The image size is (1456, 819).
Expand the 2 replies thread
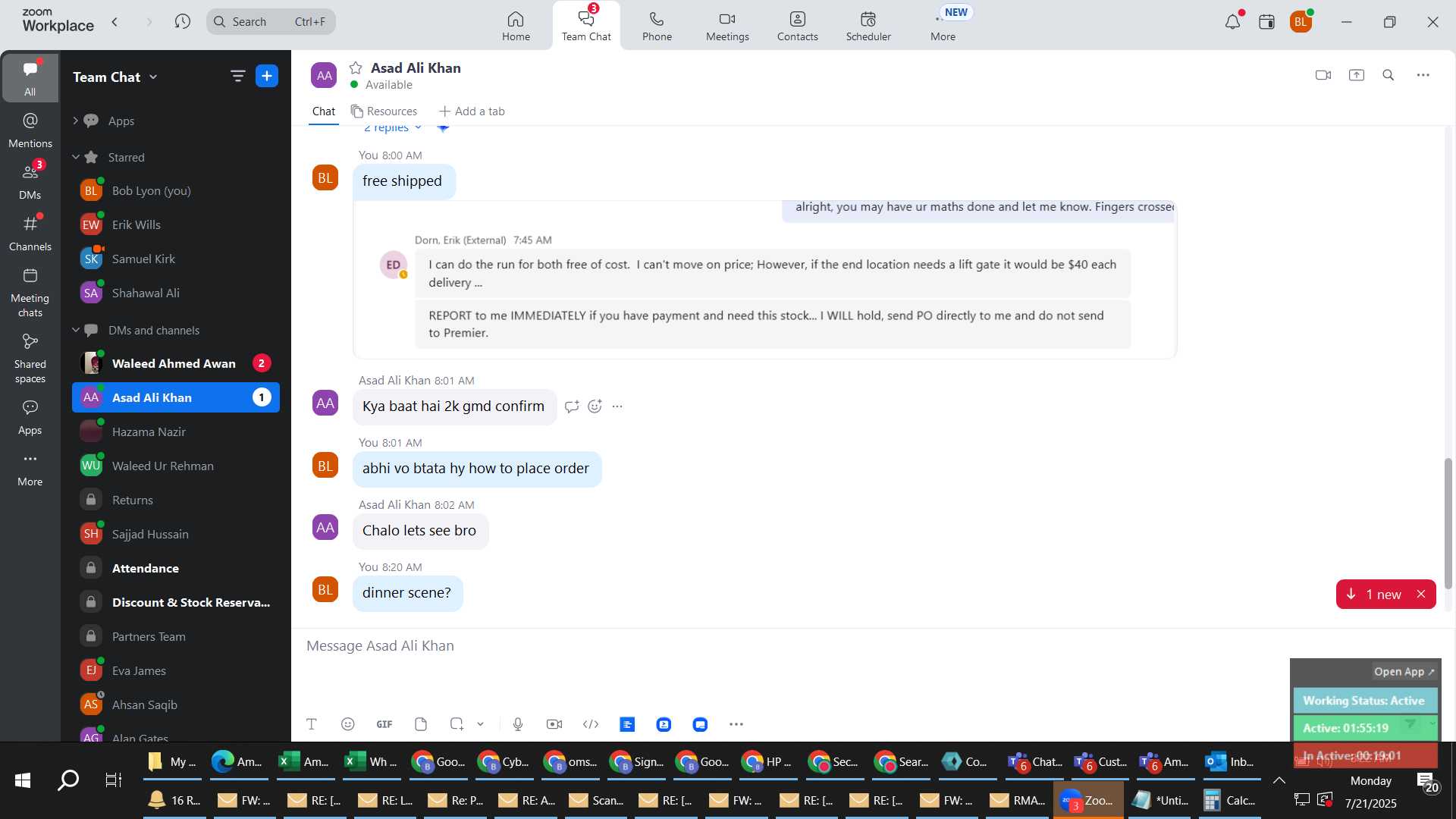392,127
